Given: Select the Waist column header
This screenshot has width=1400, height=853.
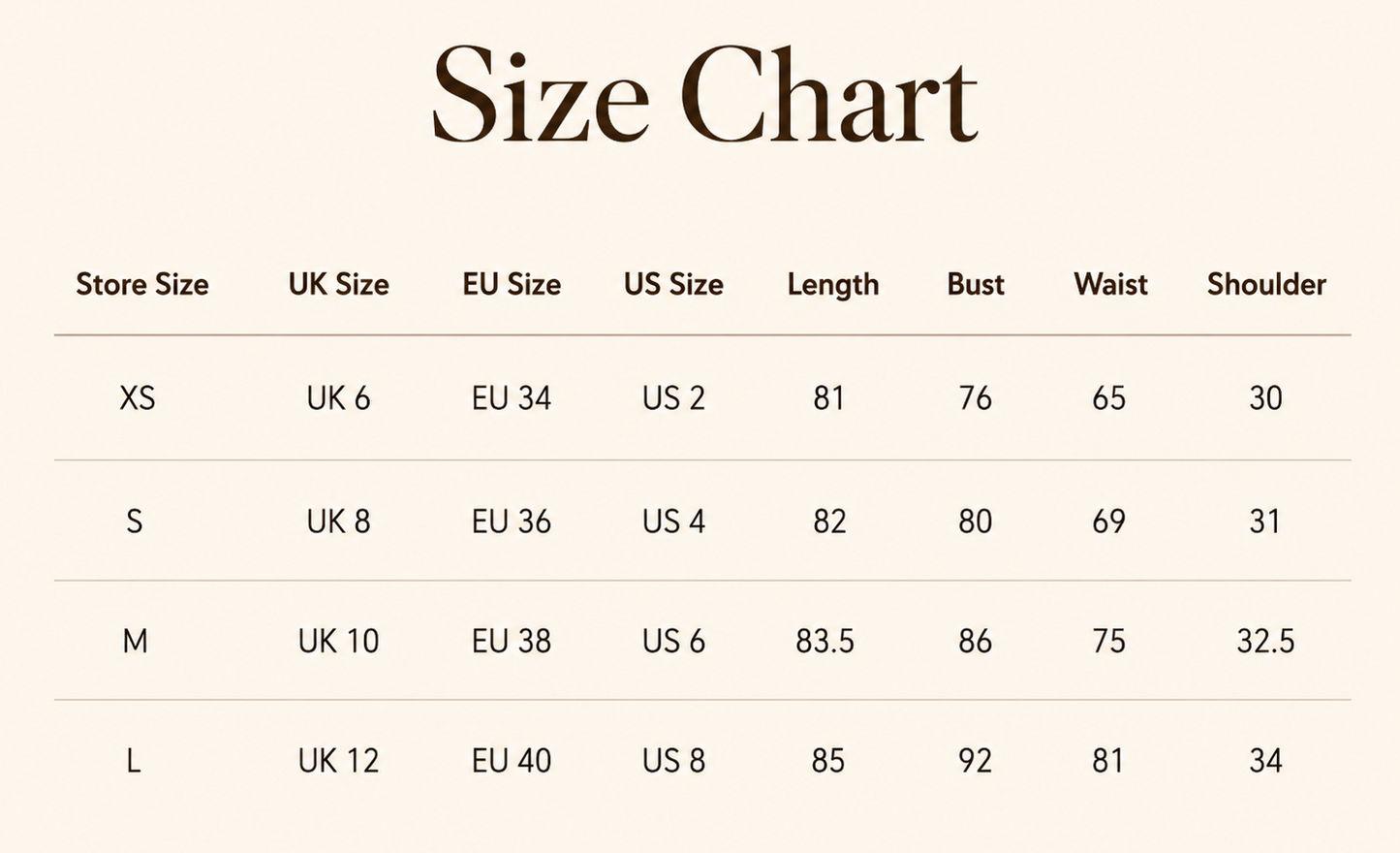Looking at the screenshot, I should point(1110,284).
